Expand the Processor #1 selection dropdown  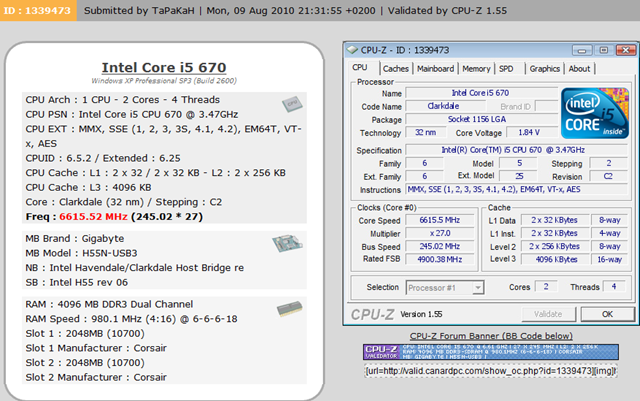pos(478,288)
